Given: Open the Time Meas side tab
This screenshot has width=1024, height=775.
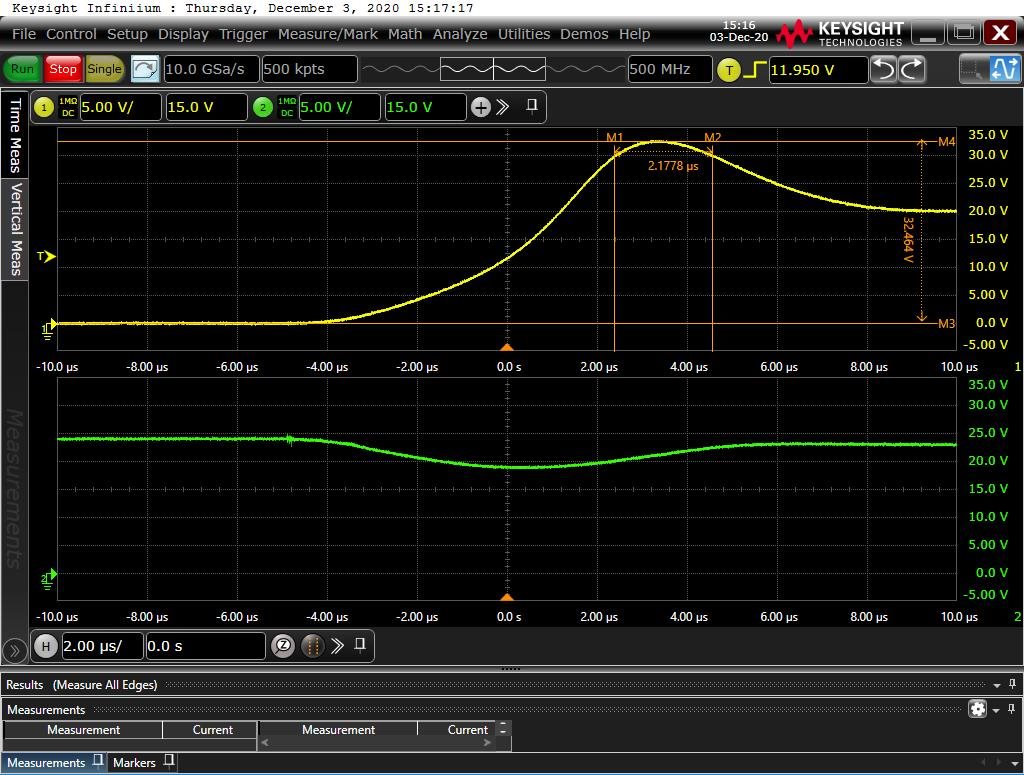Looking at the screenshot, I should point(14,134).
